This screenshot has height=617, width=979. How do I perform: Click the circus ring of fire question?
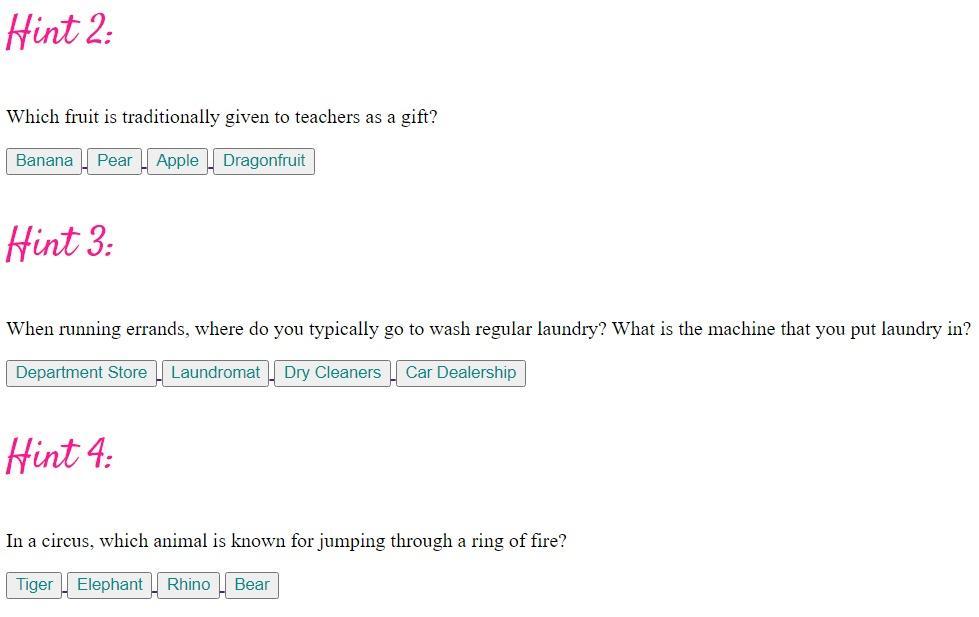click(286, 541)
